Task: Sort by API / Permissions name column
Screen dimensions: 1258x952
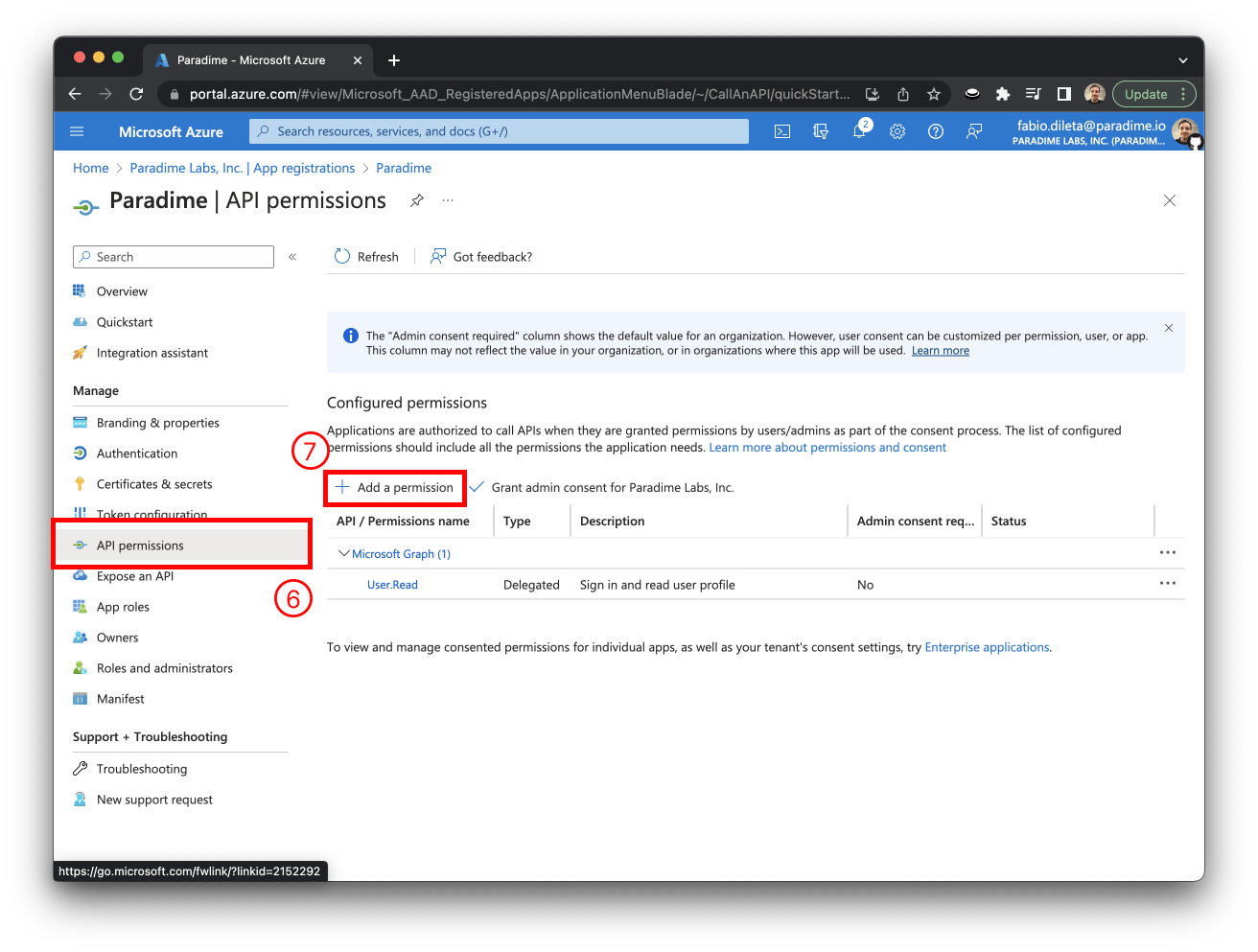Action: pyautogui.click(x=403, y=522)
